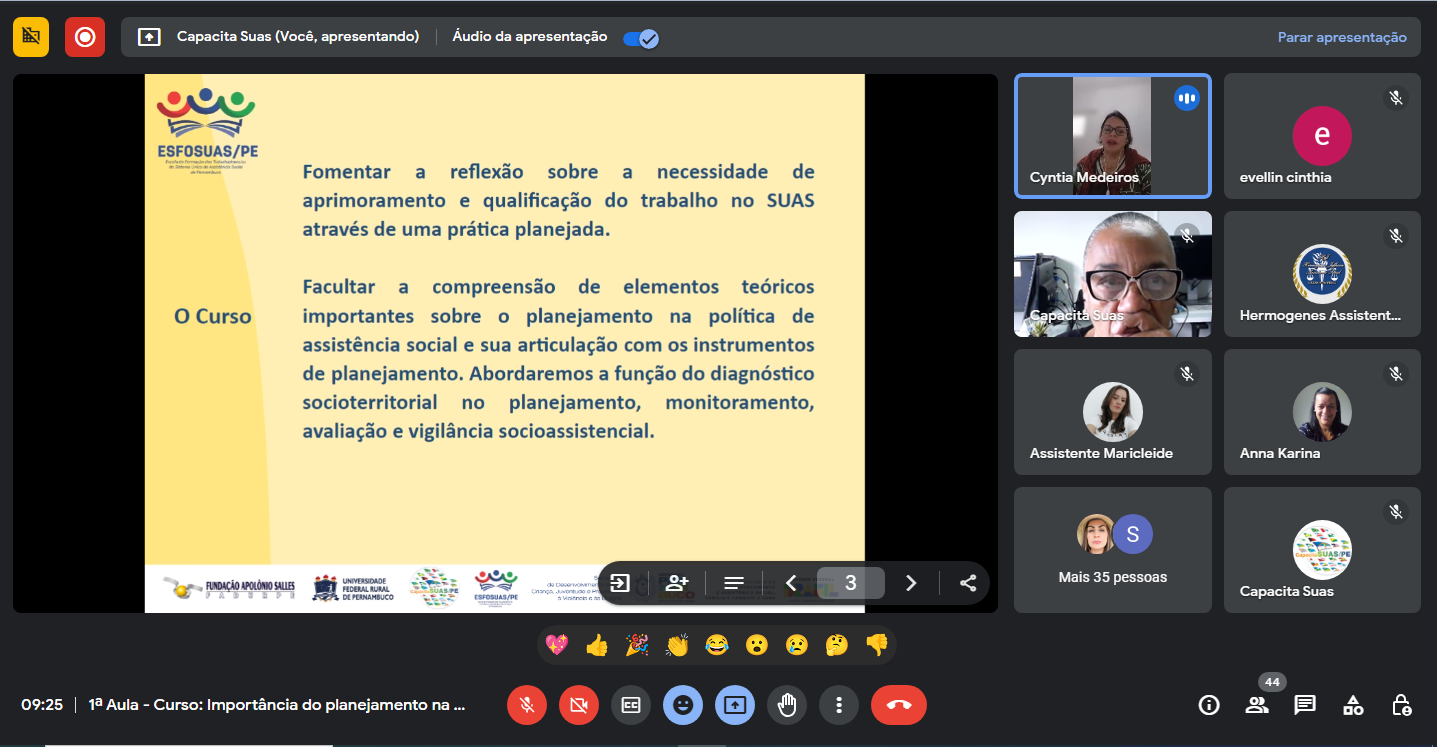Raise hand using the hand icon
This screenshot has width=1437, height=747.
(787, 705)
